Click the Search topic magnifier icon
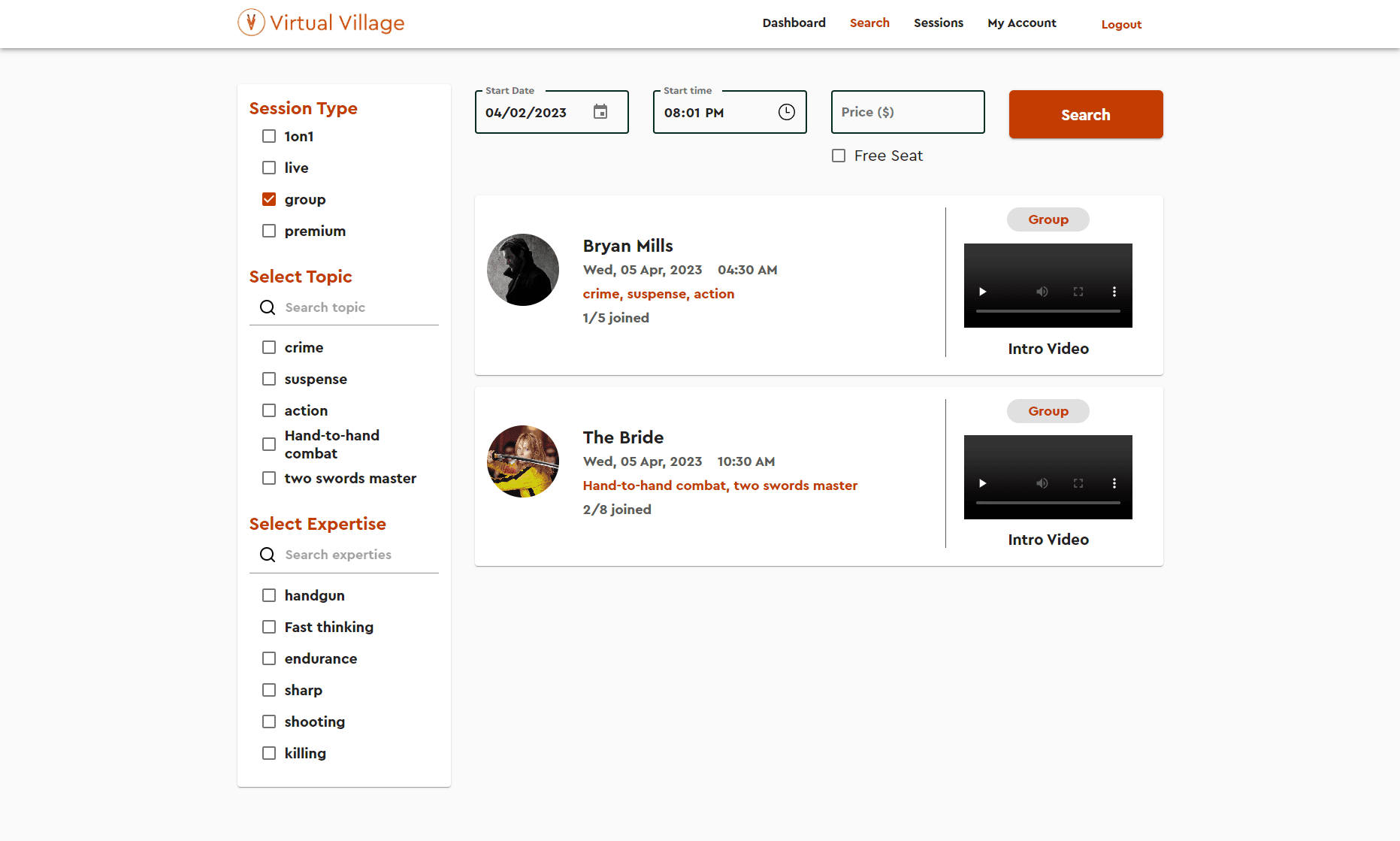 [268, 307]
